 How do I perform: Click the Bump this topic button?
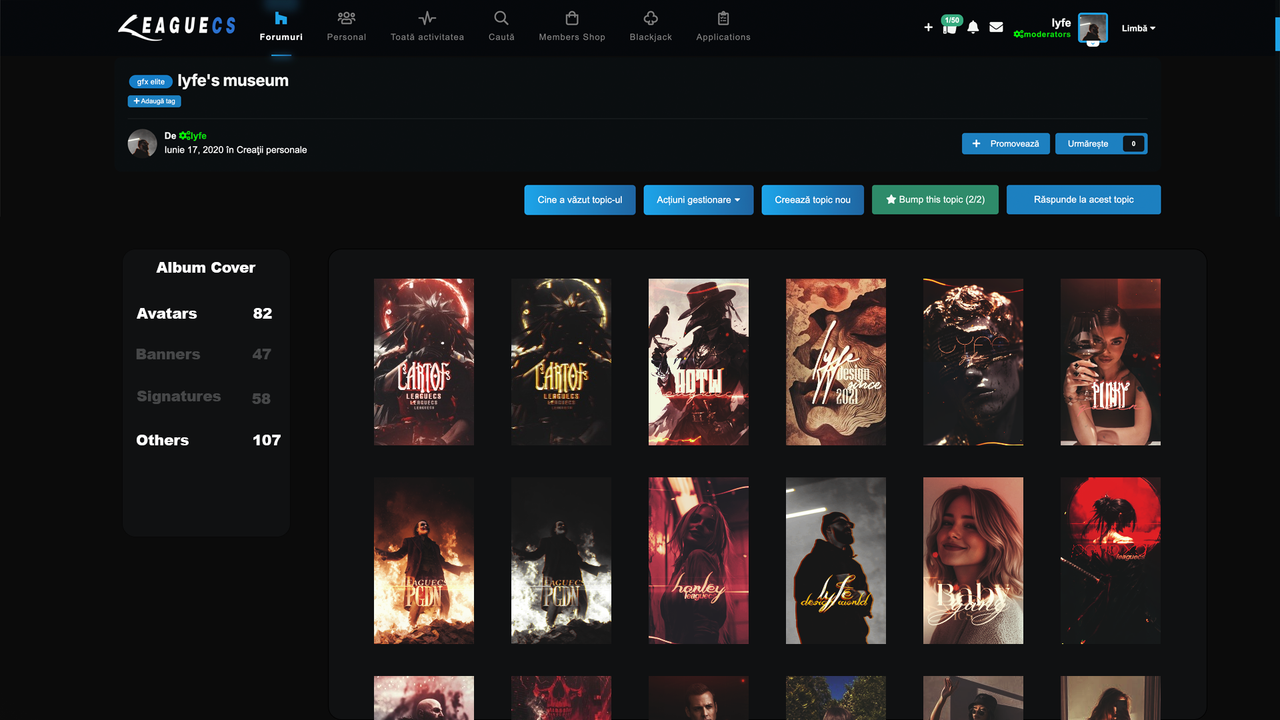(935, 200)
